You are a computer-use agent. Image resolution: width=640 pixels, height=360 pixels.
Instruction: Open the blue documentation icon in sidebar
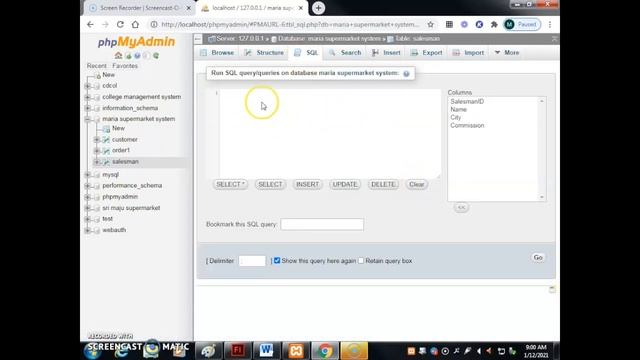tap(137, 56)
